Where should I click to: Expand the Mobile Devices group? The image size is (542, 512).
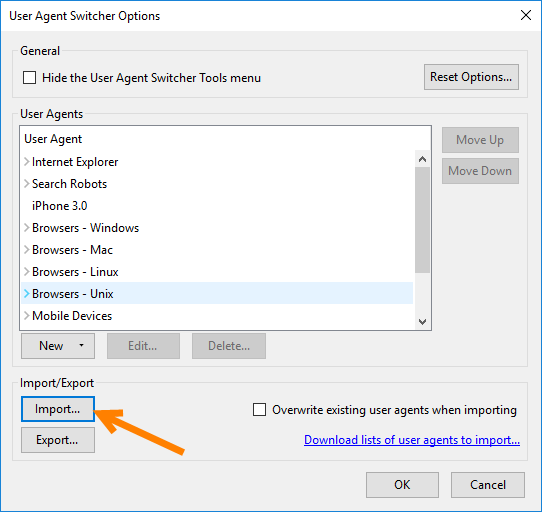[x=27, y=316]
